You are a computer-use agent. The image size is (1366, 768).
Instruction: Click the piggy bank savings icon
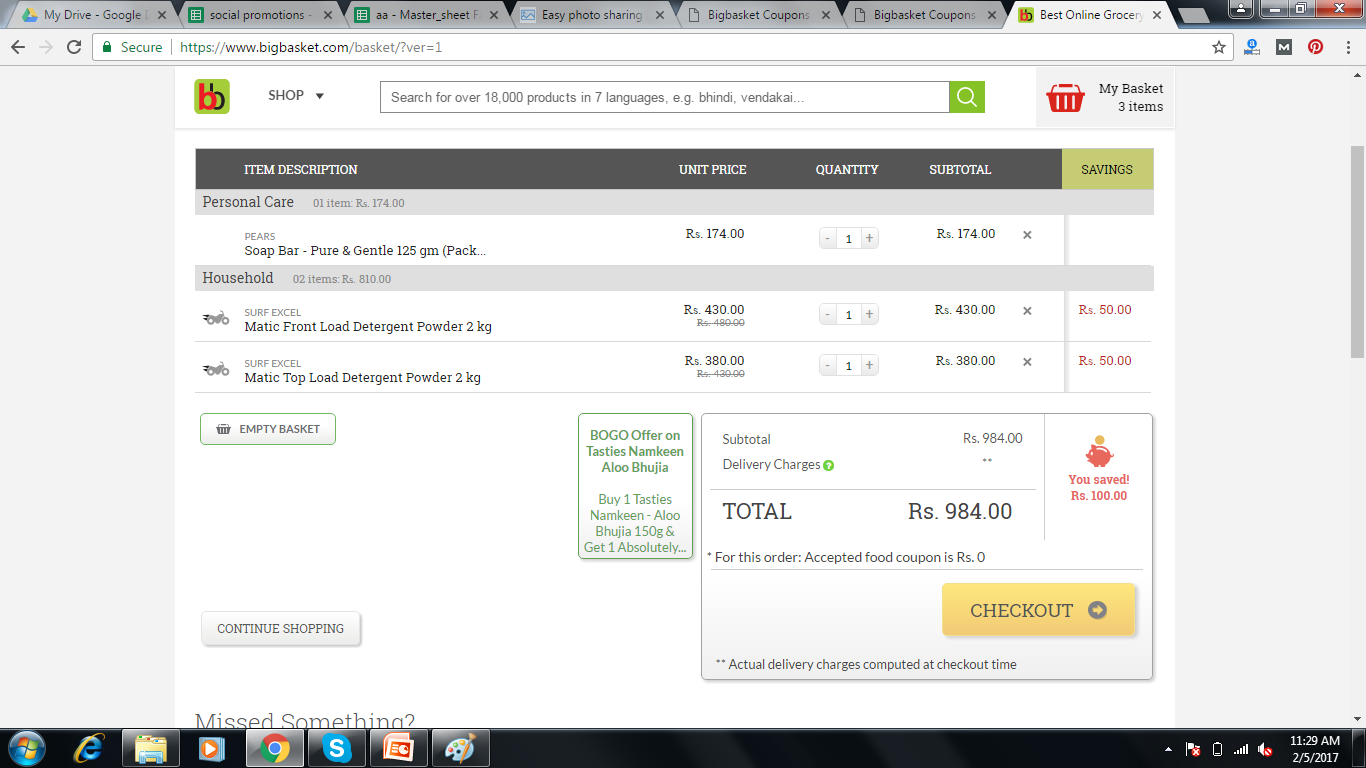click(x=1098, y=452)
